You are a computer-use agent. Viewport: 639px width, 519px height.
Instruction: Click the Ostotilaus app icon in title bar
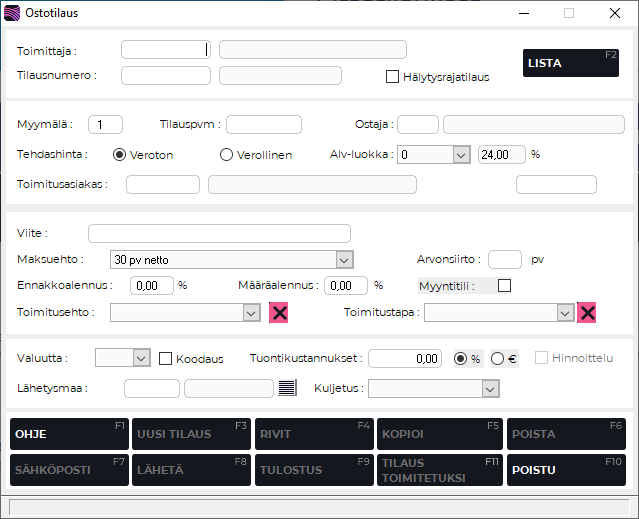click(13, 13)
